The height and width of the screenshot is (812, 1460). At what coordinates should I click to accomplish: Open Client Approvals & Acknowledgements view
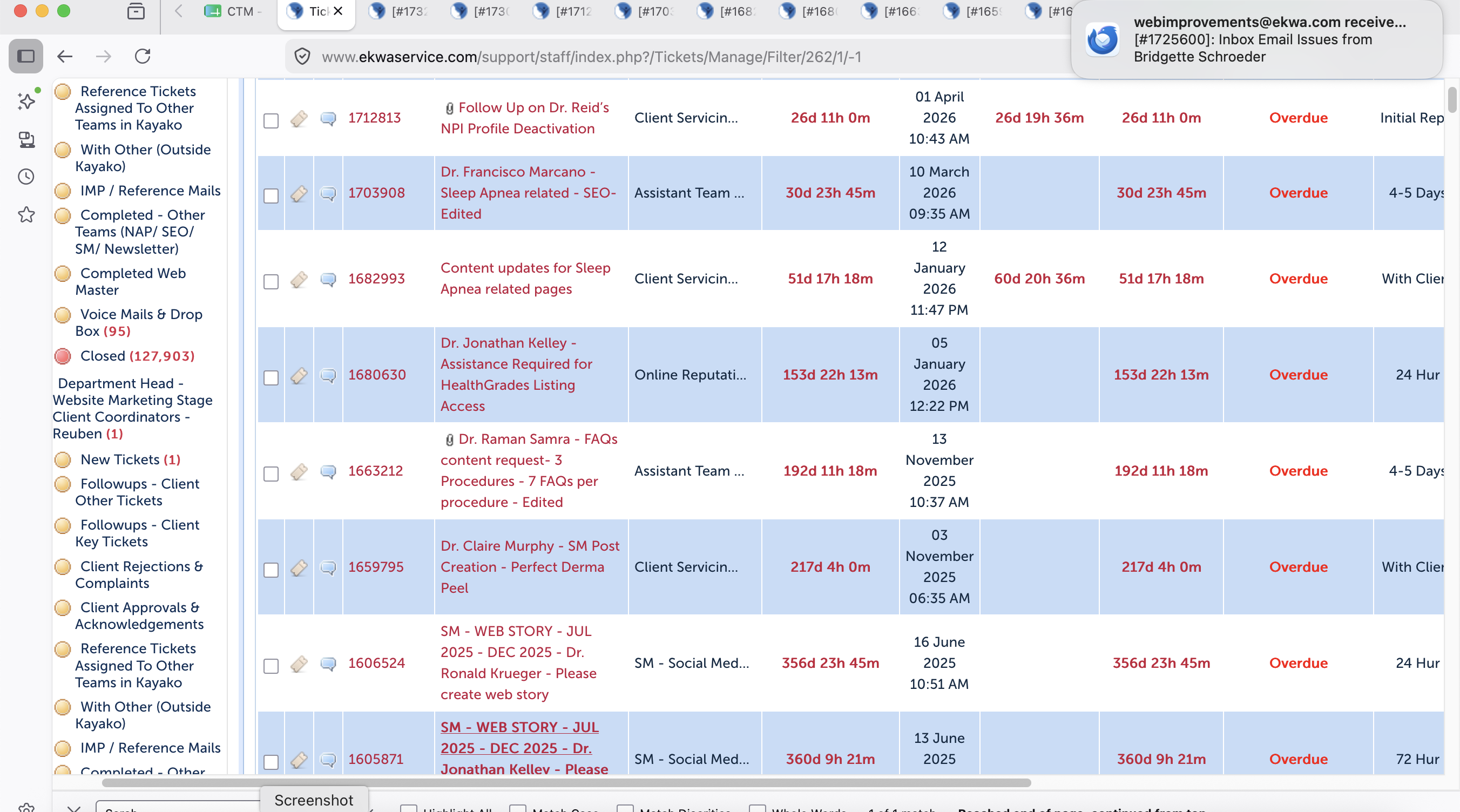click(x=139, y=615)
